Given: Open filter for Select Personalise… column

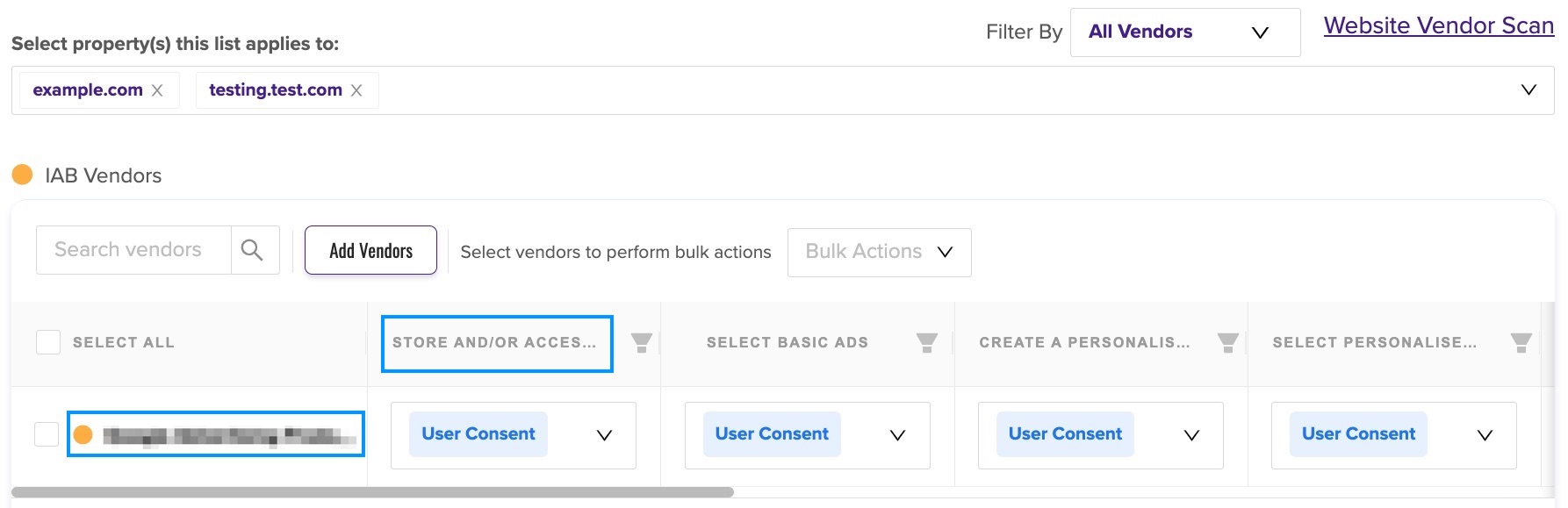Looking at the screenshot, I should tap(1521, 343).
